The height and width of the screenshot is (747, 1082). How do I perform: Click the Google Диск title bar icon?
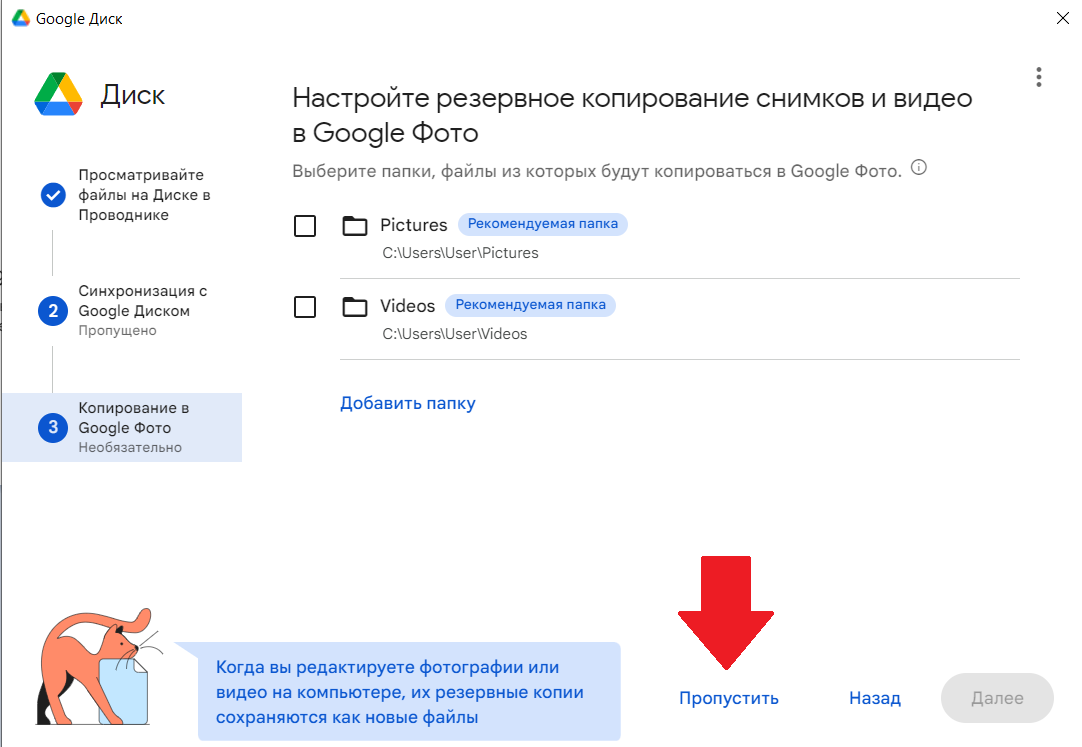pyautogui.click(x=20, y=18)
